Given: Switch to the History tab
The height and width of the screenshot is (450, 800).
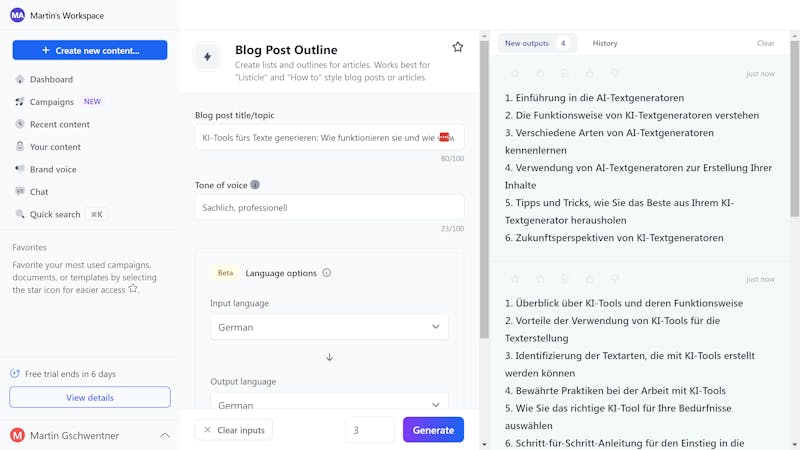Looking at the screenshot, I should click(605, 43).
